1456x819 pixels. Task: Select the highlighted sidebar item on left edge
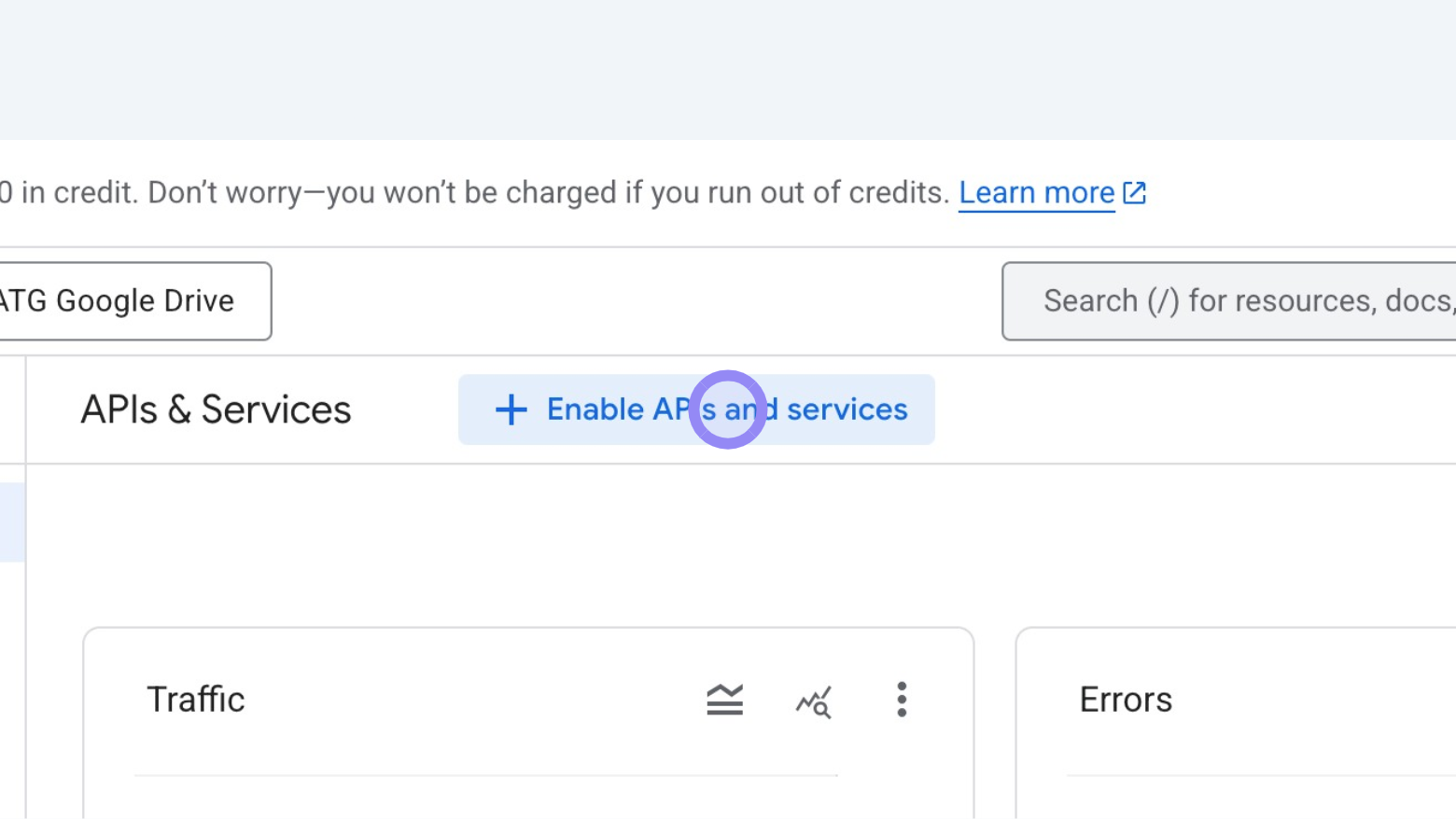(x=11, y=522)
